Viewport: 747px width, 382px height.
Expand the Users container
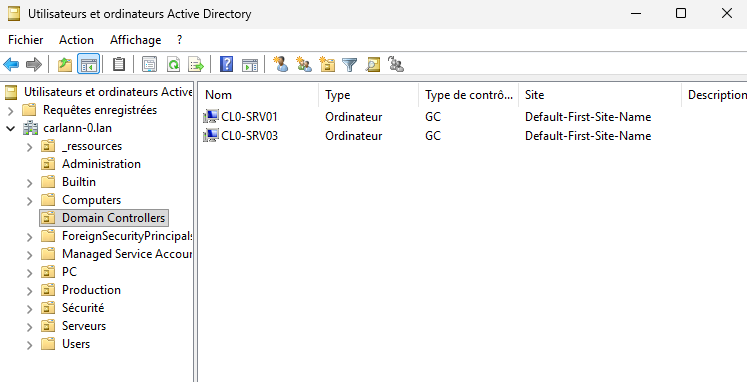(30, 345)
